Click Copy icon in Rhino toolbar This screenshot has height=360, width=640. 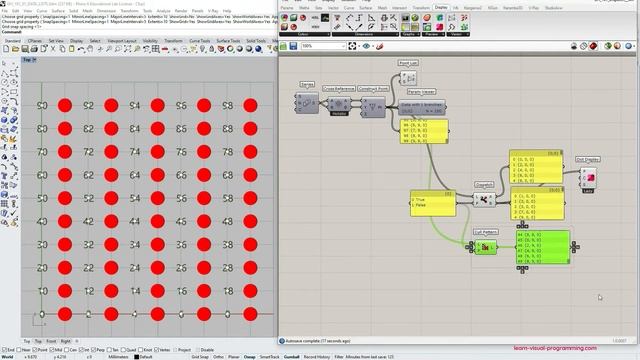(x=62, y=49)
